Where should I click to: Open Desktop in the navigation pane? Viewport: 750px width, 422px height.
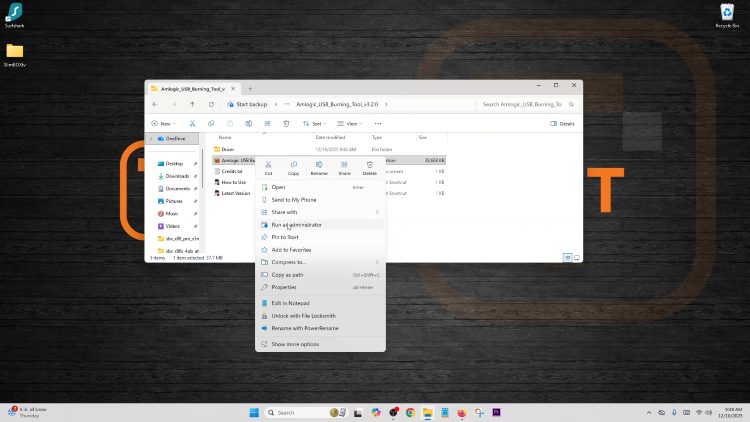(x=175, y=164)
